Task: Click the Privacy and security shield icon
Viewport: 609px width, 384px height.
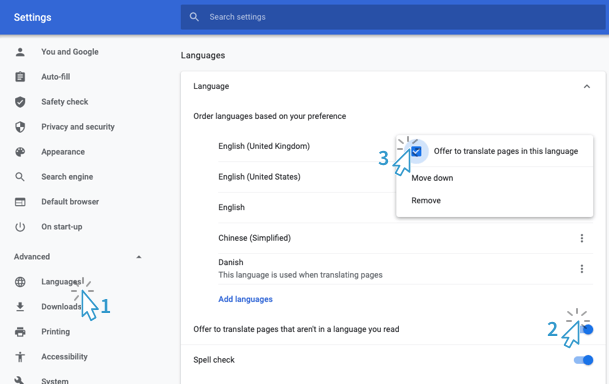Action: (x=20, y=127)
